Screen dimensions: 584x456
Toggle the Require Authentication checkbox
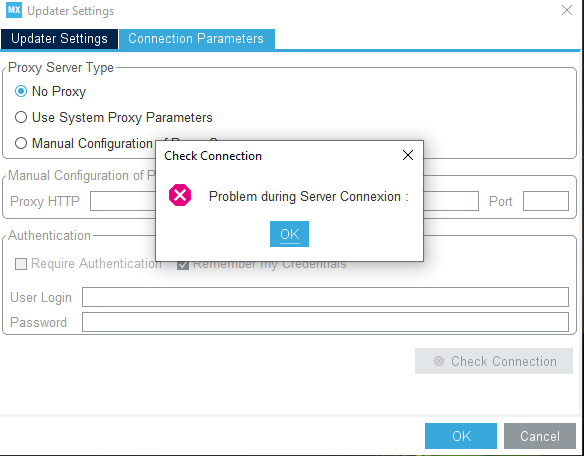(21, 264)
